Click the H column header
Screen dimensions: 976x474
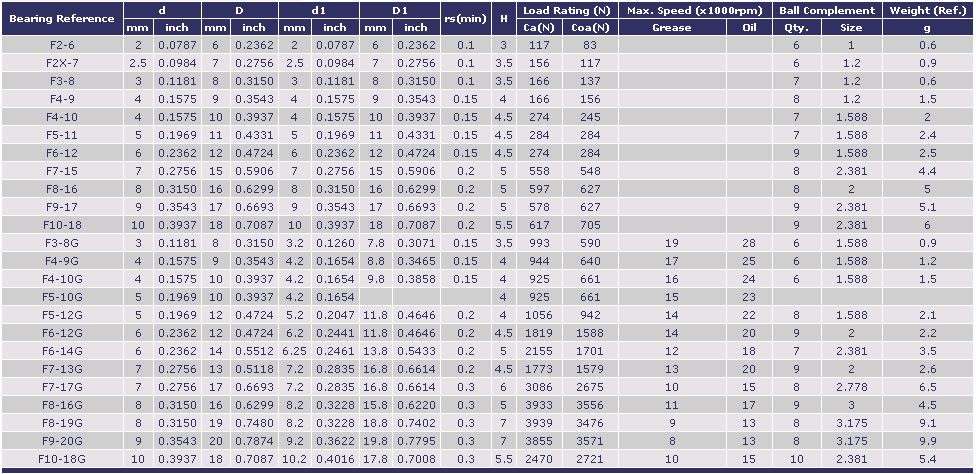[503, 19]
